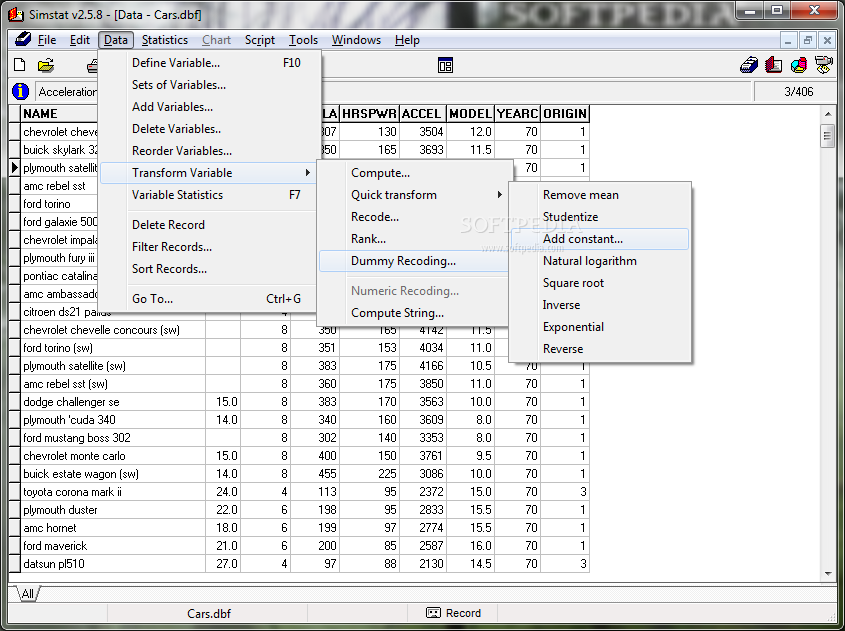
Task: Open the Help menu
Action: click(407, 40)
